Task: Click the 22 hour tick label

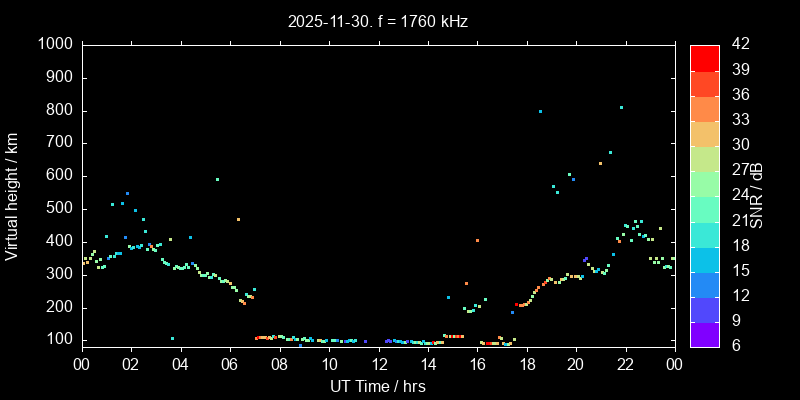Action: click(626, 365)
